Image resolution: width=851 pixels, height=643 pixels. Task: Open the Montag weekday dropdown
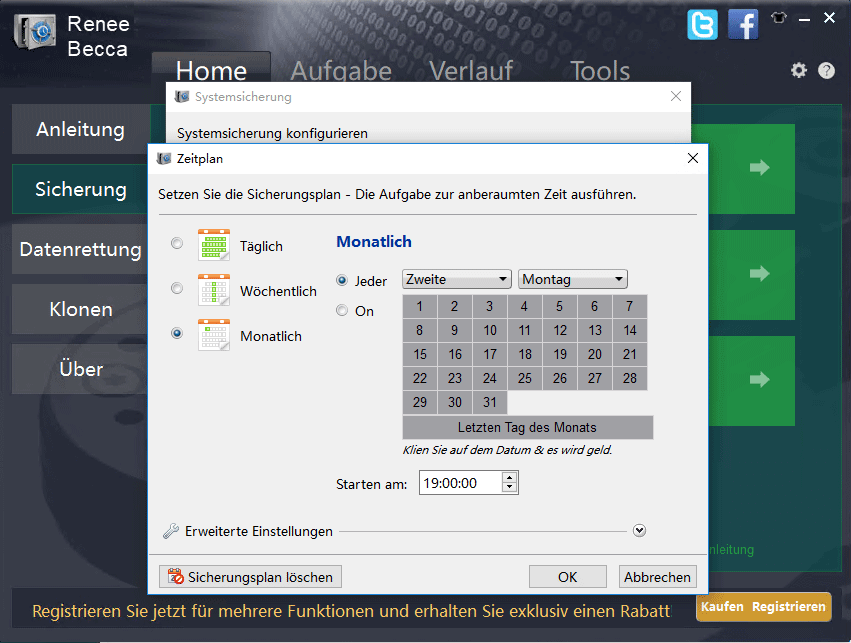573,279
